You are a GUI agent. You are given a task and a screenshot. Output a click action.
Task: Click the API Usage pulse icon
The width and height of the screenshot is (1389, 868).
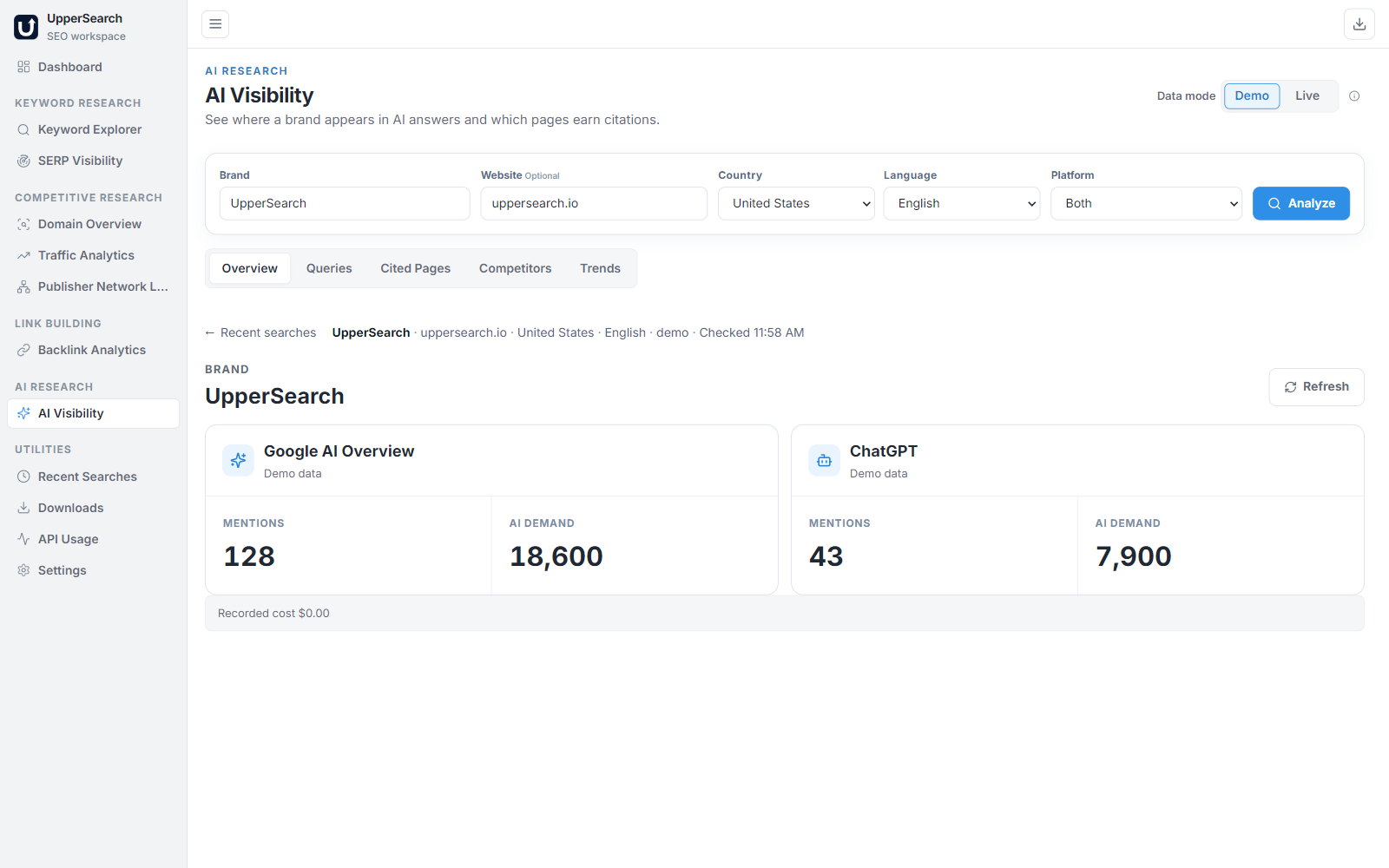click(x=23, y=539)
